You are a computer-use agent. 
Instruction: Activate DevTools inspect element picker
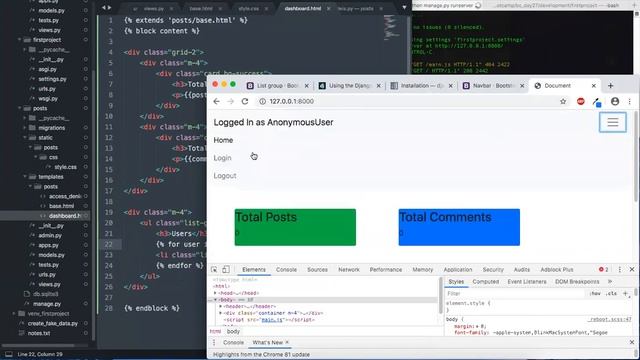click(x=214, y=270)
